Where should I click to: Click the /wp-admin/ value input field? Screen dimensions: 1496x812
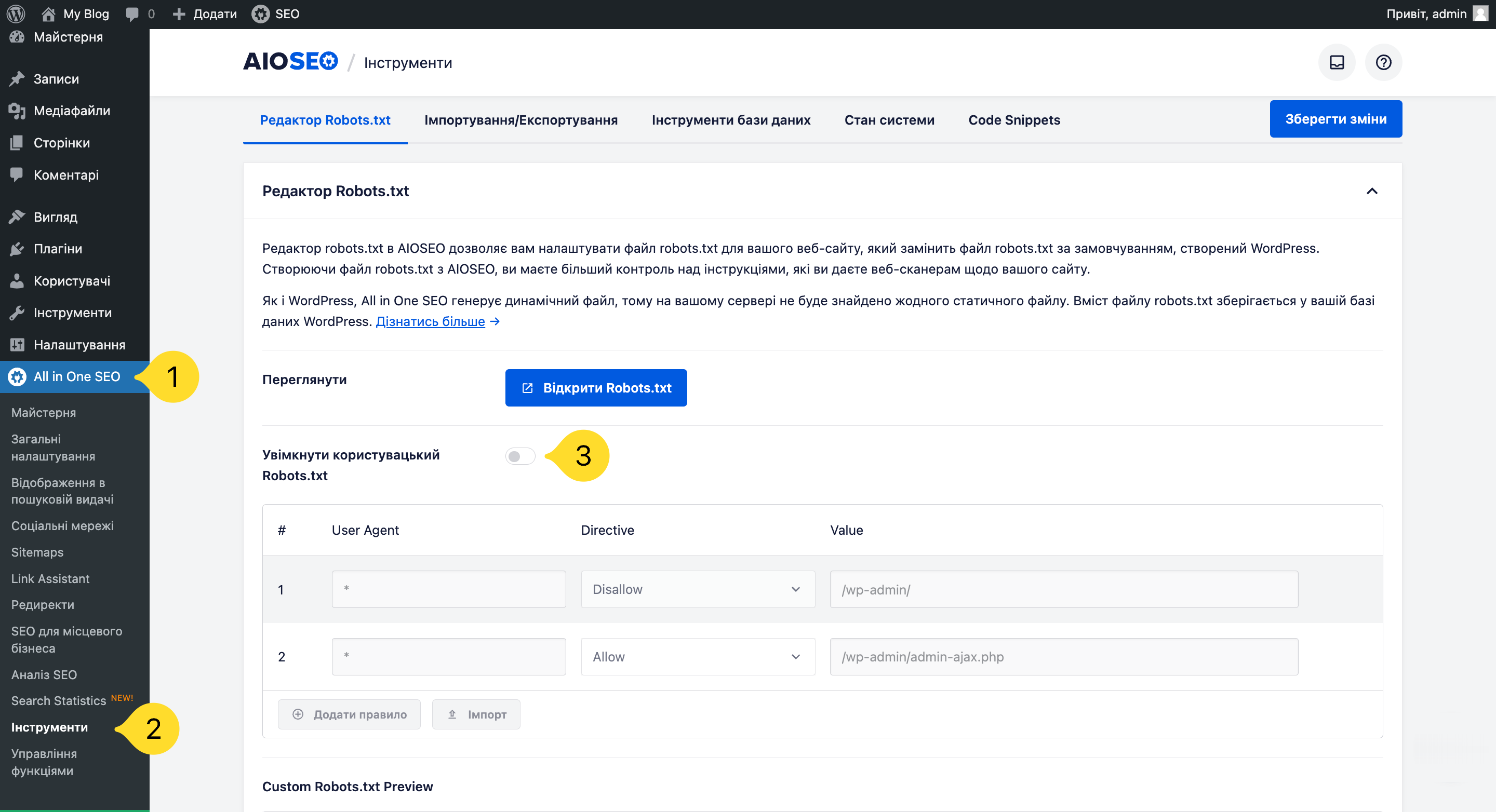point(1063,589)
